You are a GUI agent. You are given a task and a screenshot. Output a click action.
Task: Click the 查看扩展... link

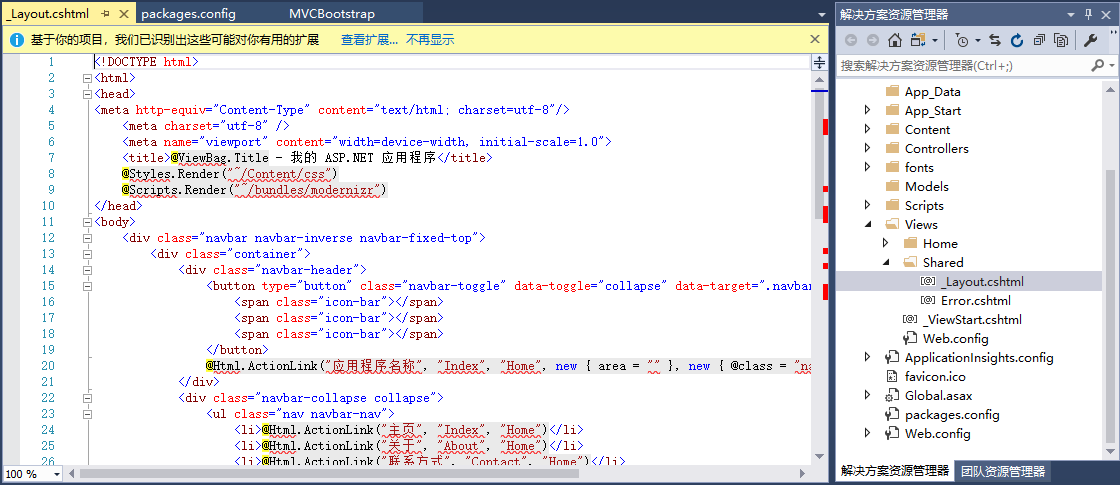pos(369,40)
